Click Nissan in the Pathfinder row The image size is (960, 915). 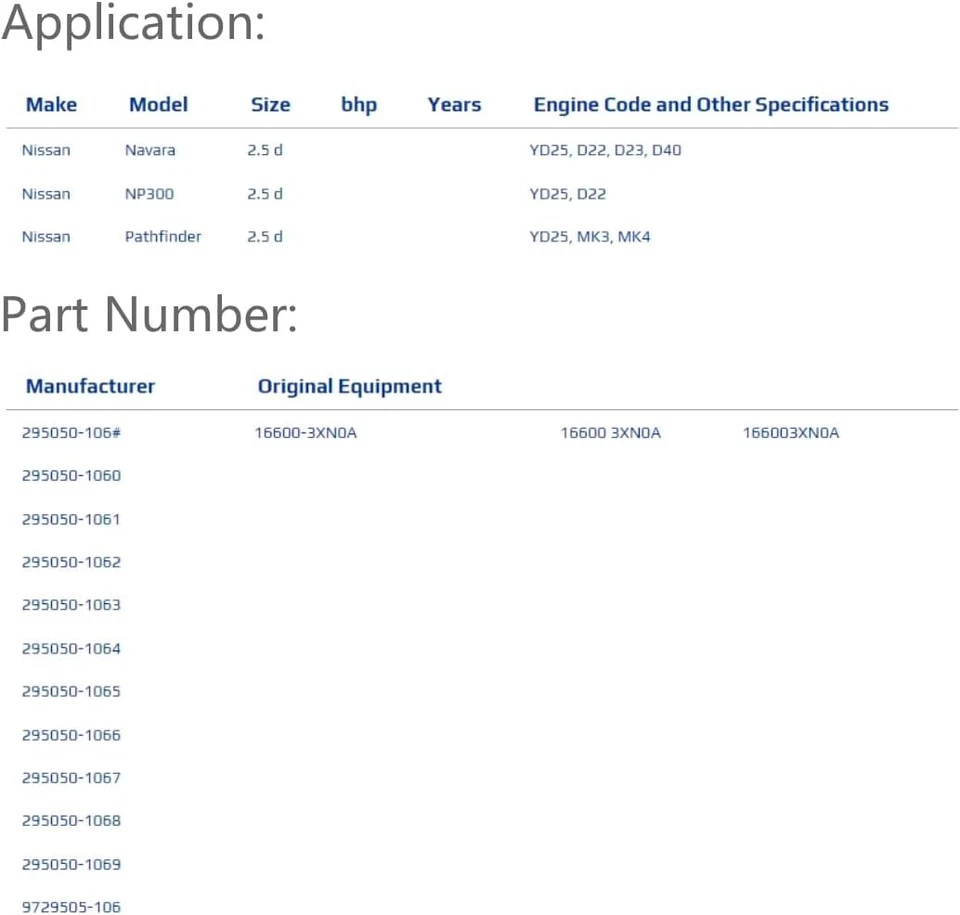point(46,237)
